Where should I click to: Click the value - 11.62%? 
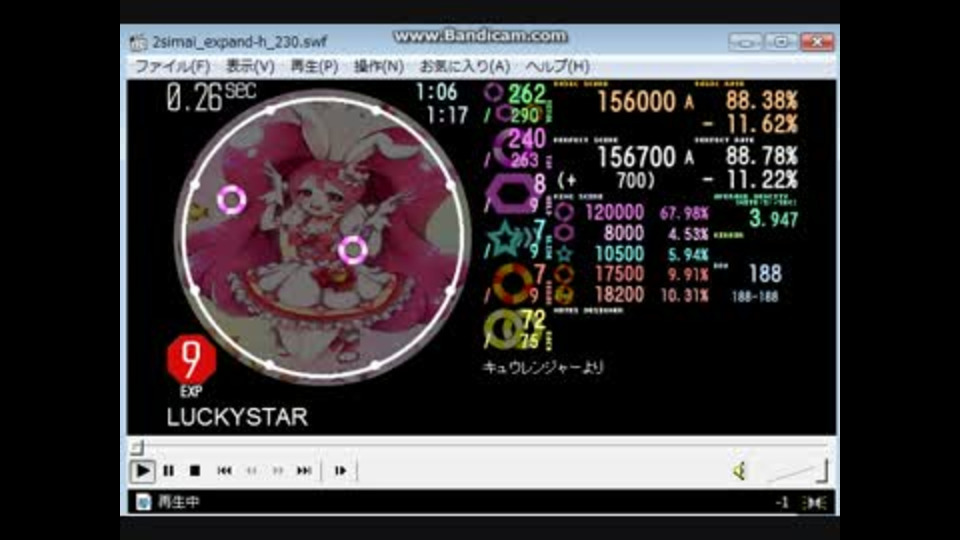pos(750,124)
